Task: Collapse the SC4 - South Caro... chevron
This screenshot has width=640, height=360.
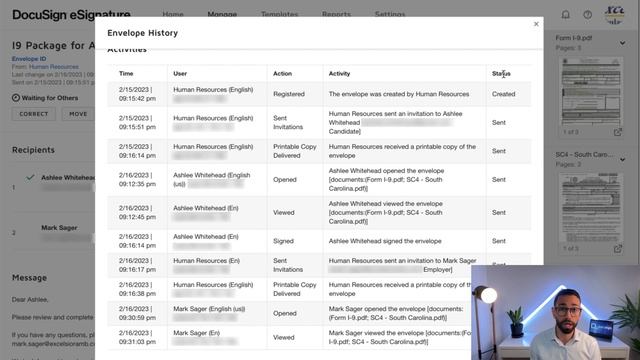Action: [x=622, y=159]
